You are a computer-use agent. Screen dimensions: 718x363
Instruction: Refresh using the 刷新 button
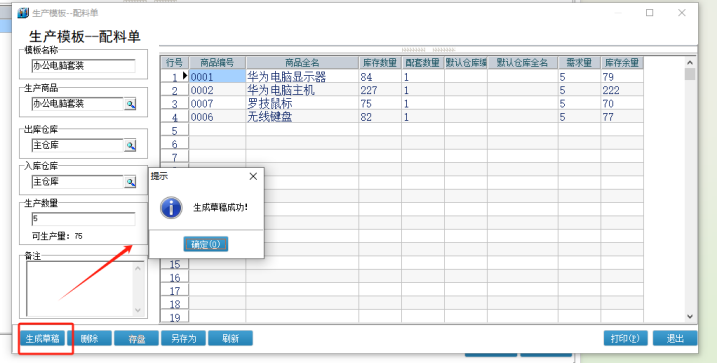[230, 339]
